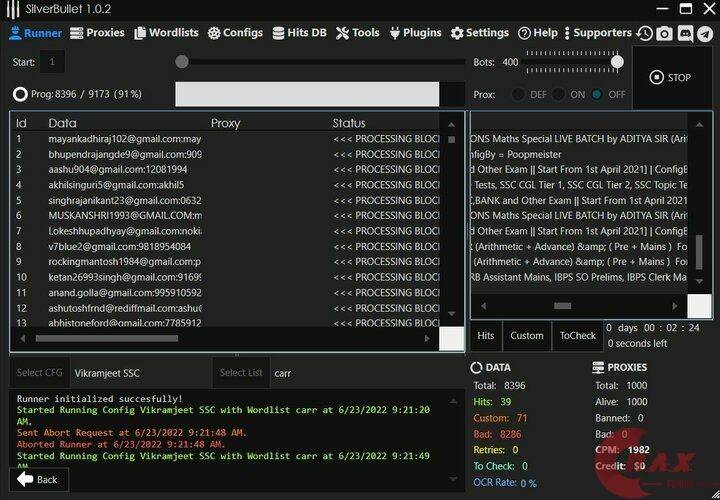Image resolution: width=720 pixels, height=500 pixels.
Task: Click data table scroll up arrow
Action: (x=451, y=124)
